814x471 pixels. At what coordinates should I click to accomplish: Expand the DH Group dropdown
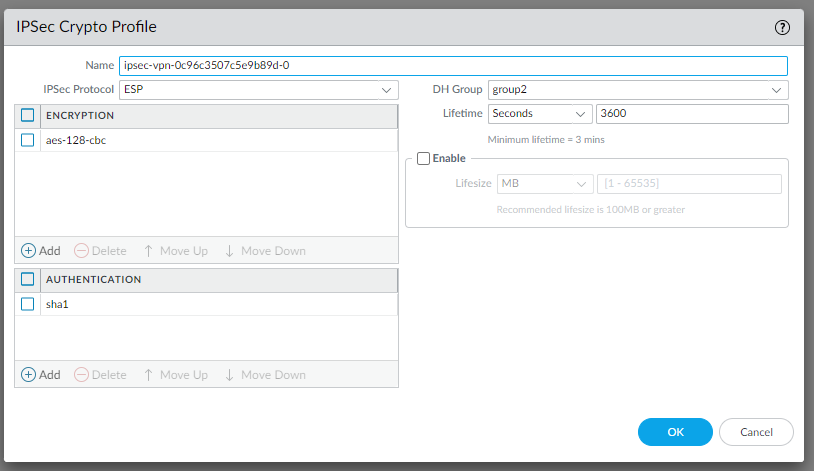637,90
